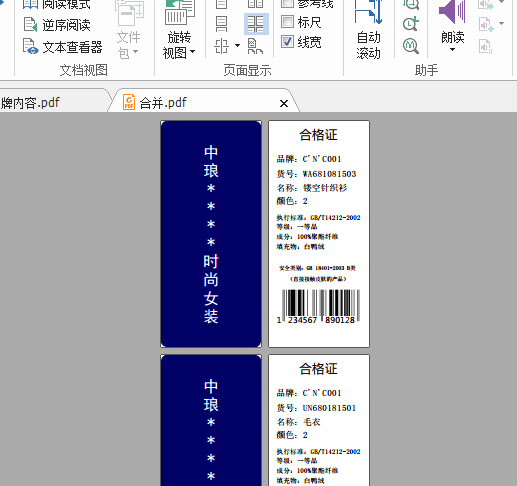The height and width of the screenshot is (486, 517).
Task: Select single page display layout icon
Action: tap(222, 4)
